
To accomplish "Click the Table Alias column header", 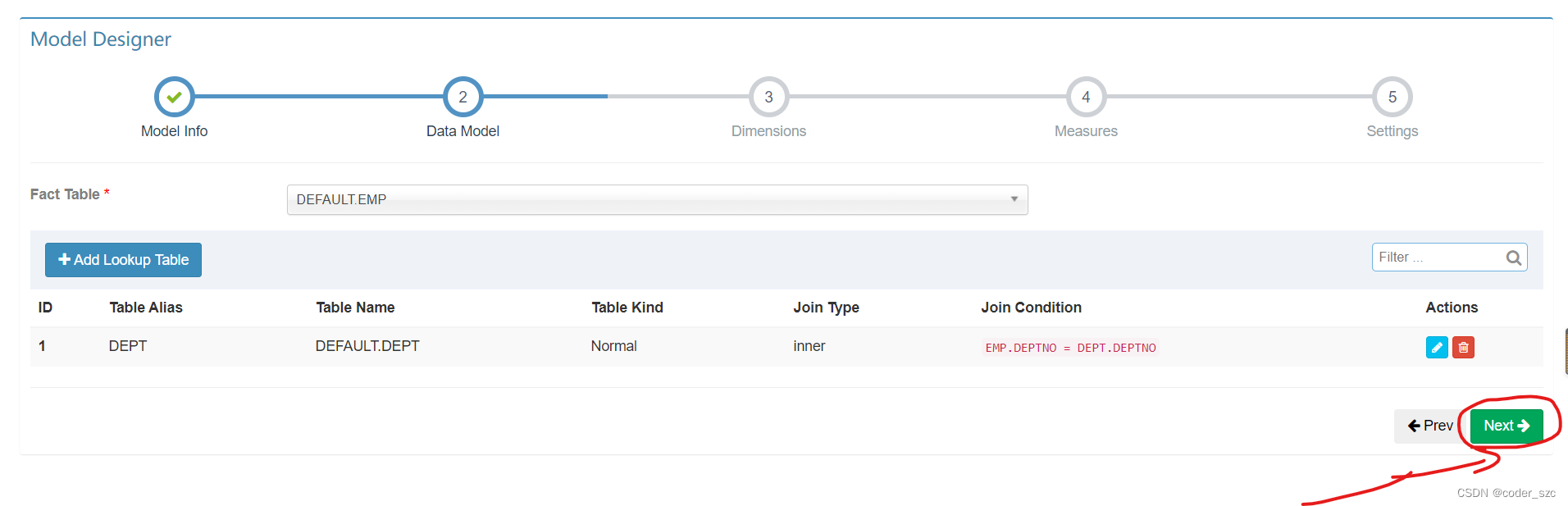I will click(x=146, y=308).
